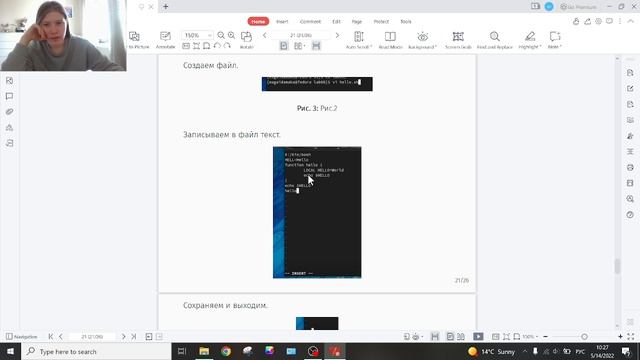Screen dimensions: 640x360
Task: Open the comments panel in left sidebar
Action: (9, 96)
